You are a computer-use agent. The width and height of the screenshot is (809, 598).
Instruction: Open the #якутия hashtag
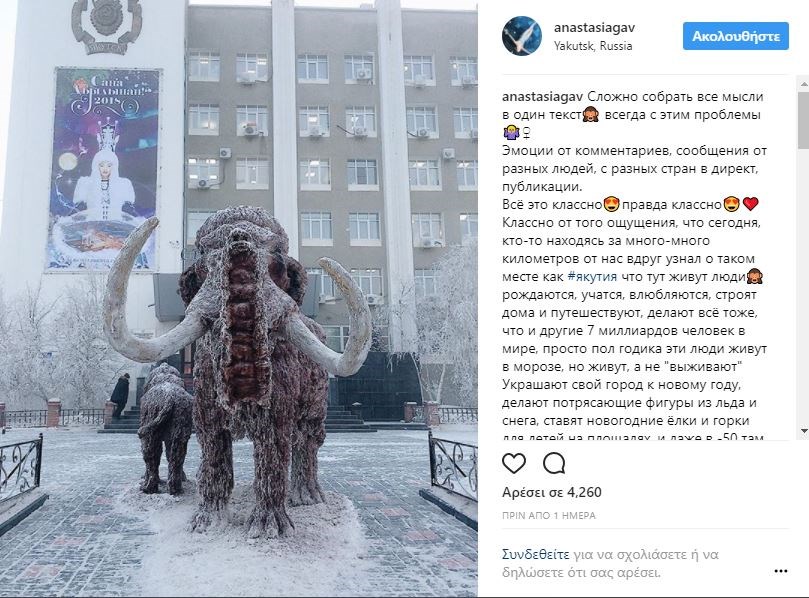pos(592,277)
